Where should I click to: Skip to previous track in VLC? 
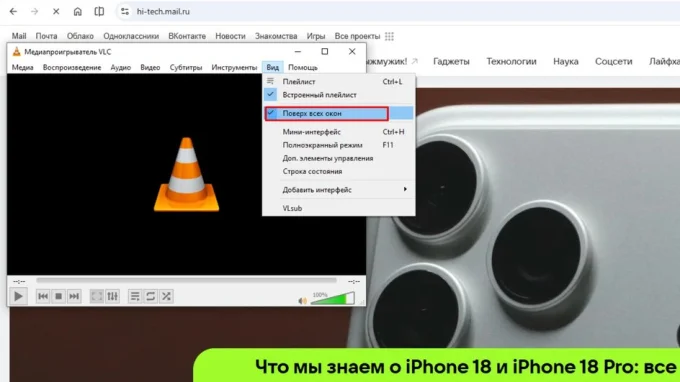pyautogui.click(x=43, y=296)
